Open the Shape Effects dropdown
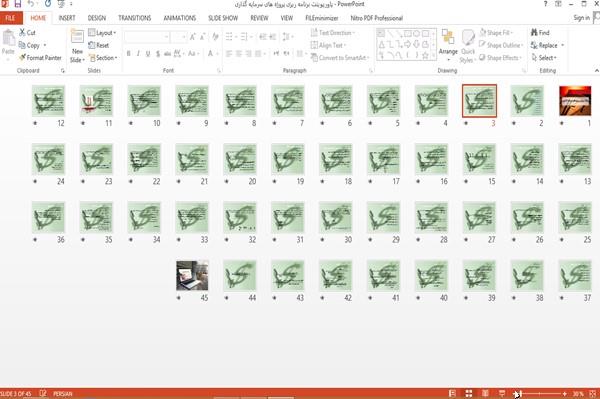 coord(501,58)
